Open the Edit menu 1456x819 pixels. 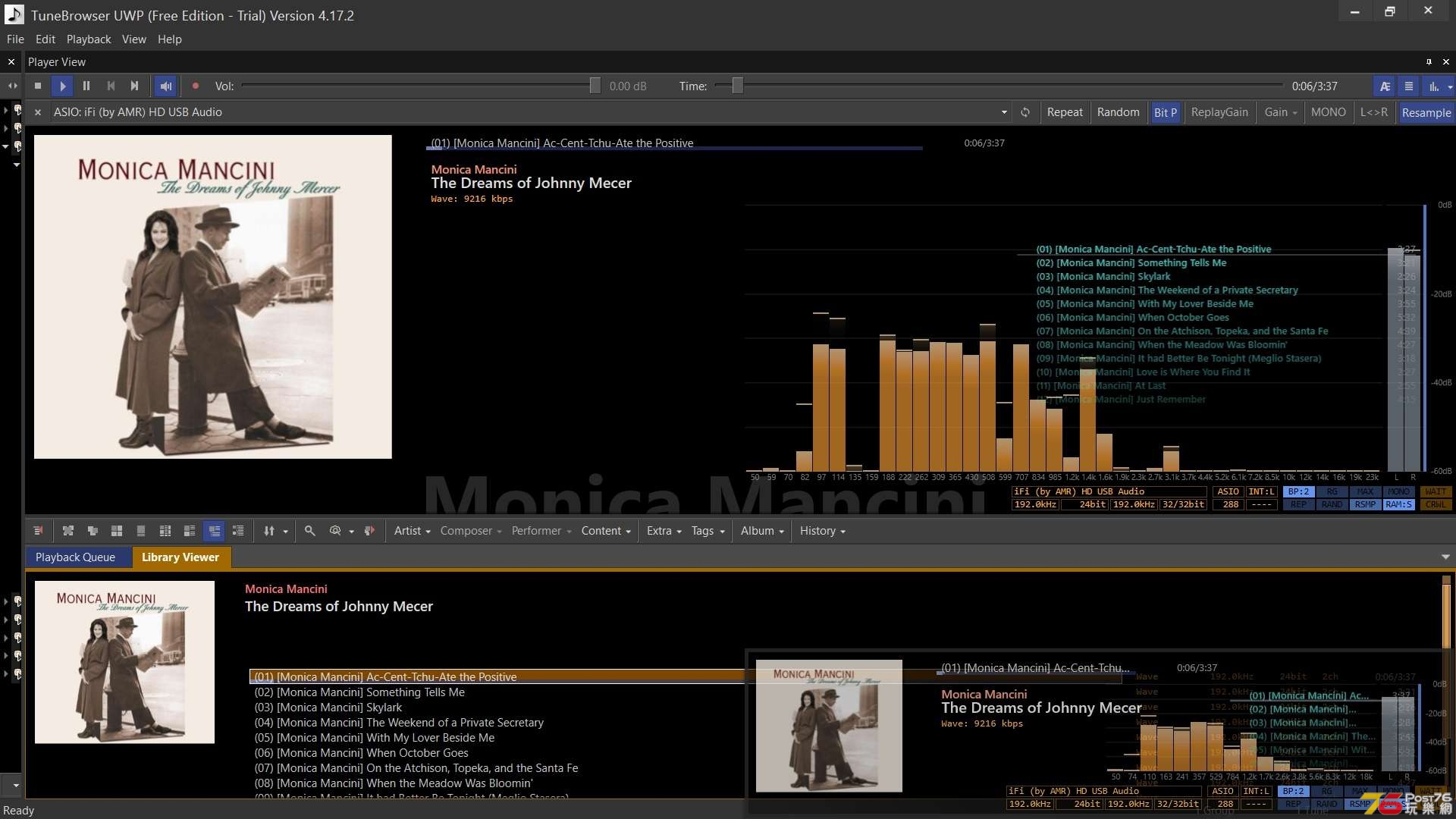click(x=45, y=39)
